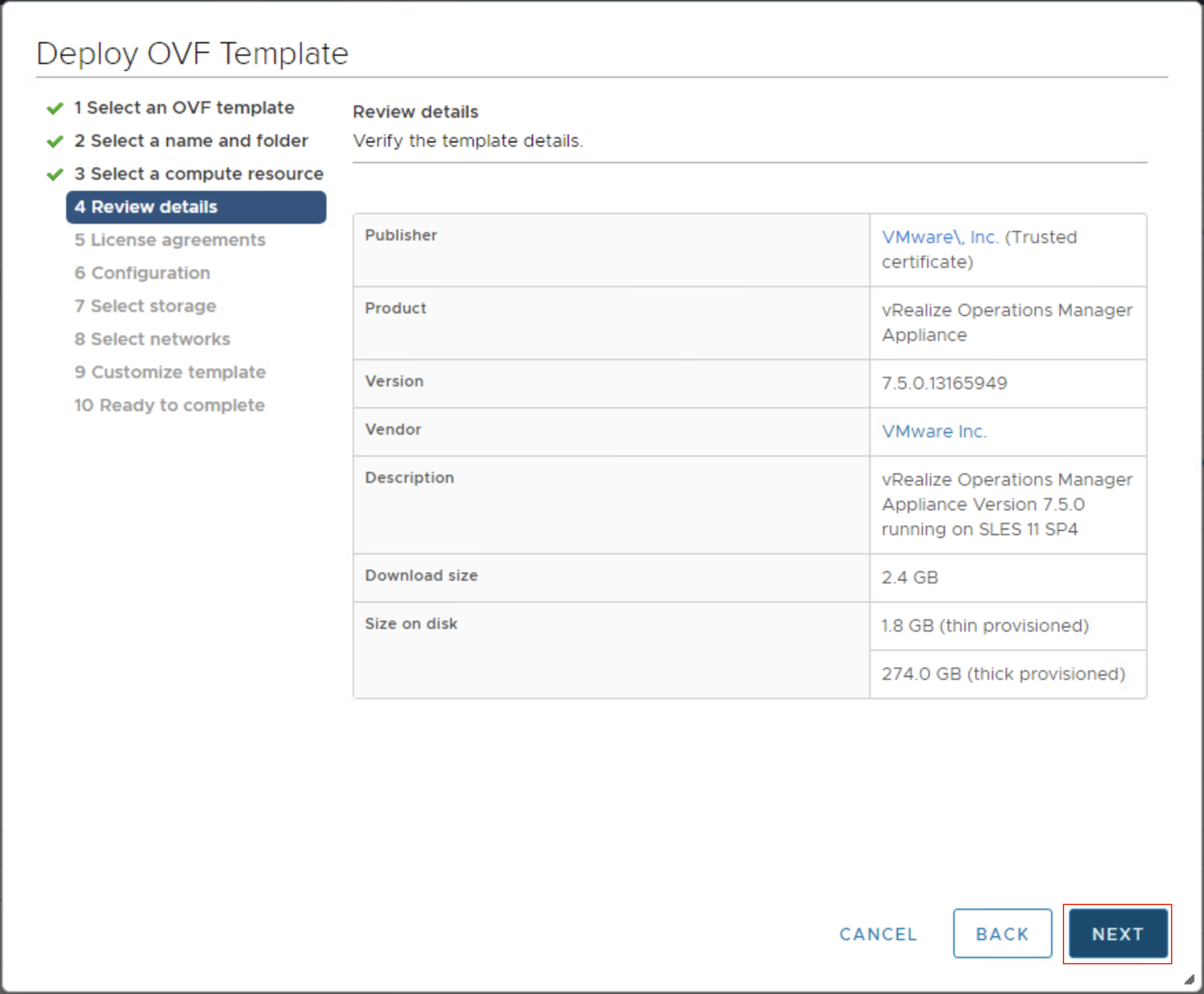The image size is (1204, 994).
Task: Select step 10 Ready to complete
Action: pyautogui.click(x=169, y=405)
